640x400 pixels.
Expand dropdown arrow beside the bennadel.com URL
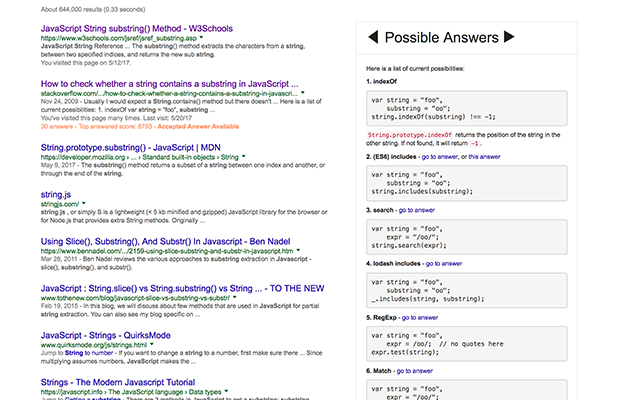click(298, 250)
